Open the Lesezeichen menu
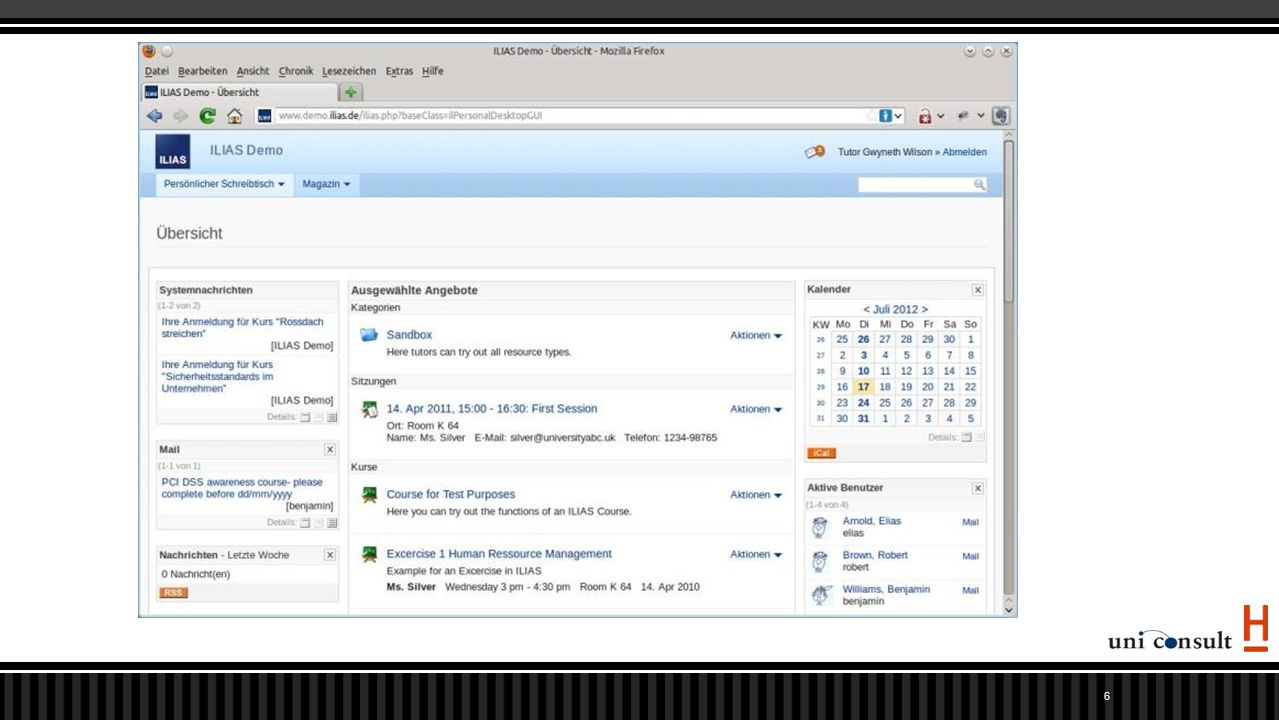 (349, 71)
